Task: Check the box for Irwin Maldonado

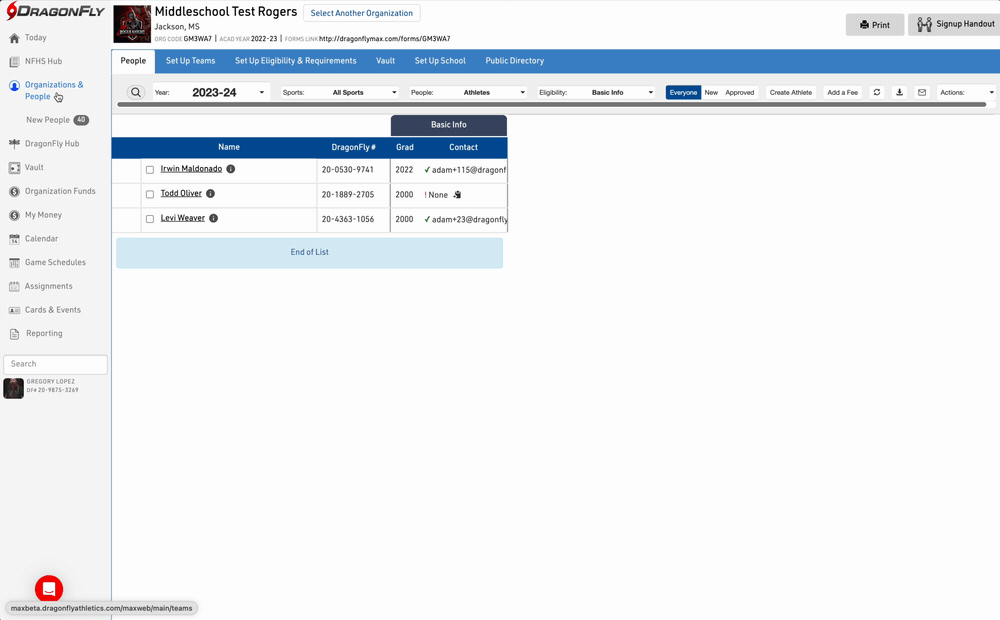Action: tap(150, 170)
